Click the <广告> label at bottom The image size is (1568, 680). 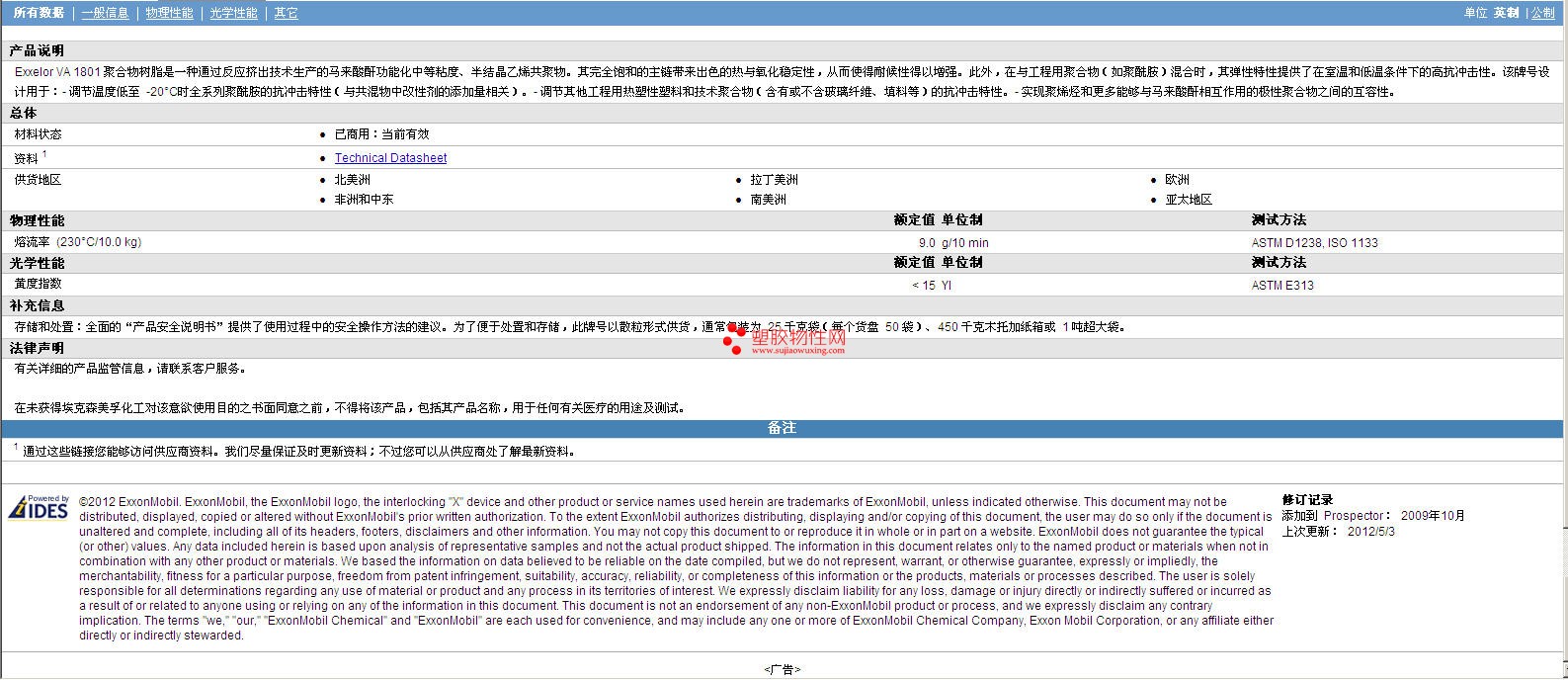tap(782, 670)
